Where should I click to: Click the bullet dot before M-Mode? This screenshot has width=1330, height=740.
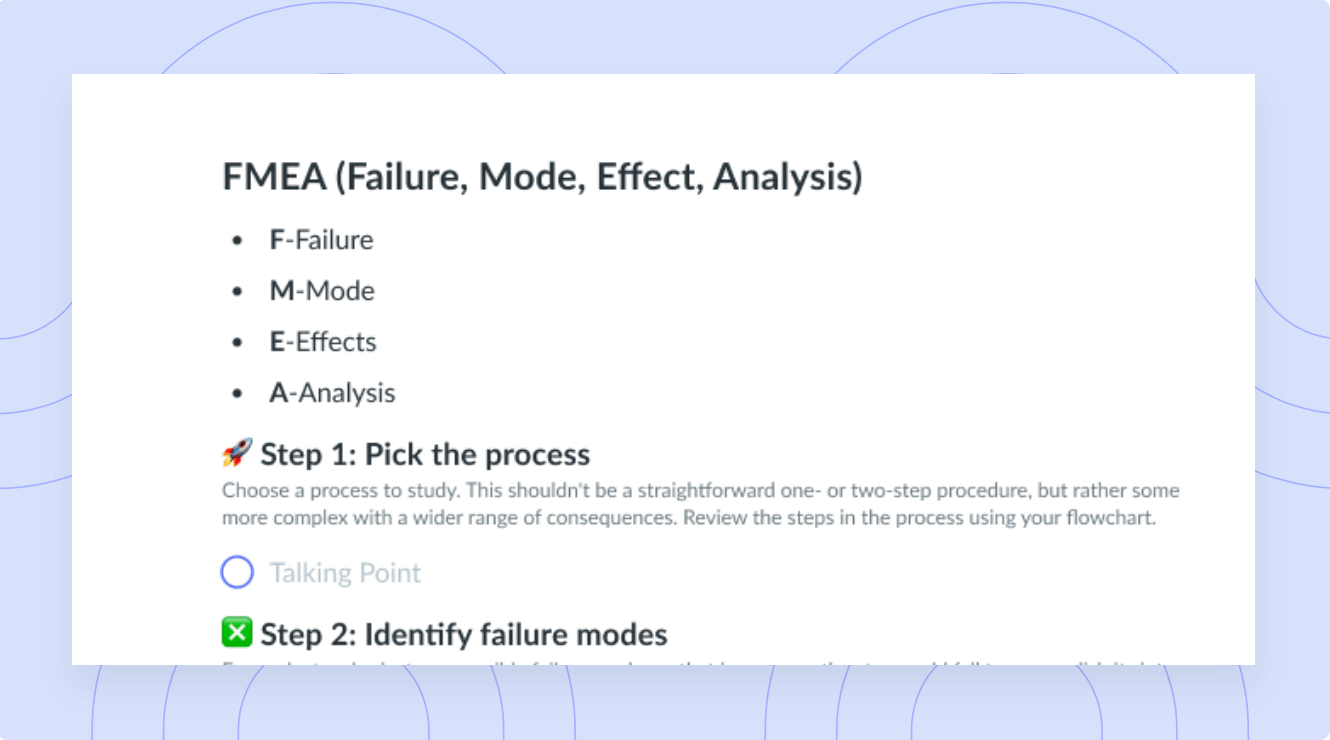[x=237, y=292]
